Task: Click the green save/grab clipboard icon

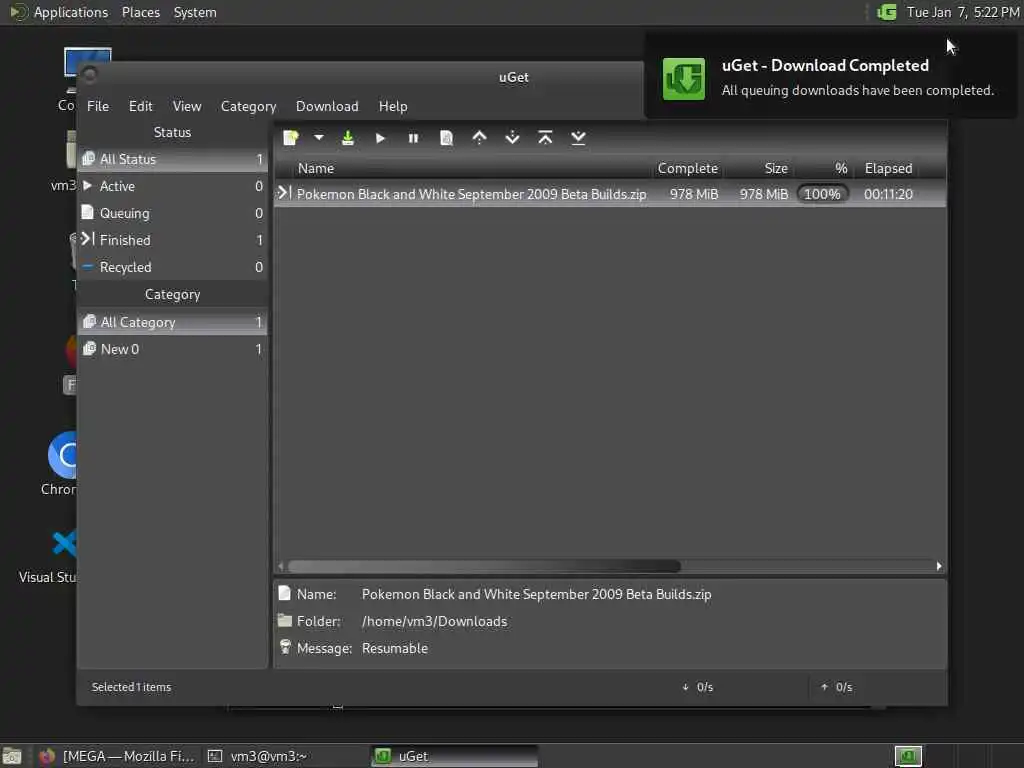Action: pos(348,138)
